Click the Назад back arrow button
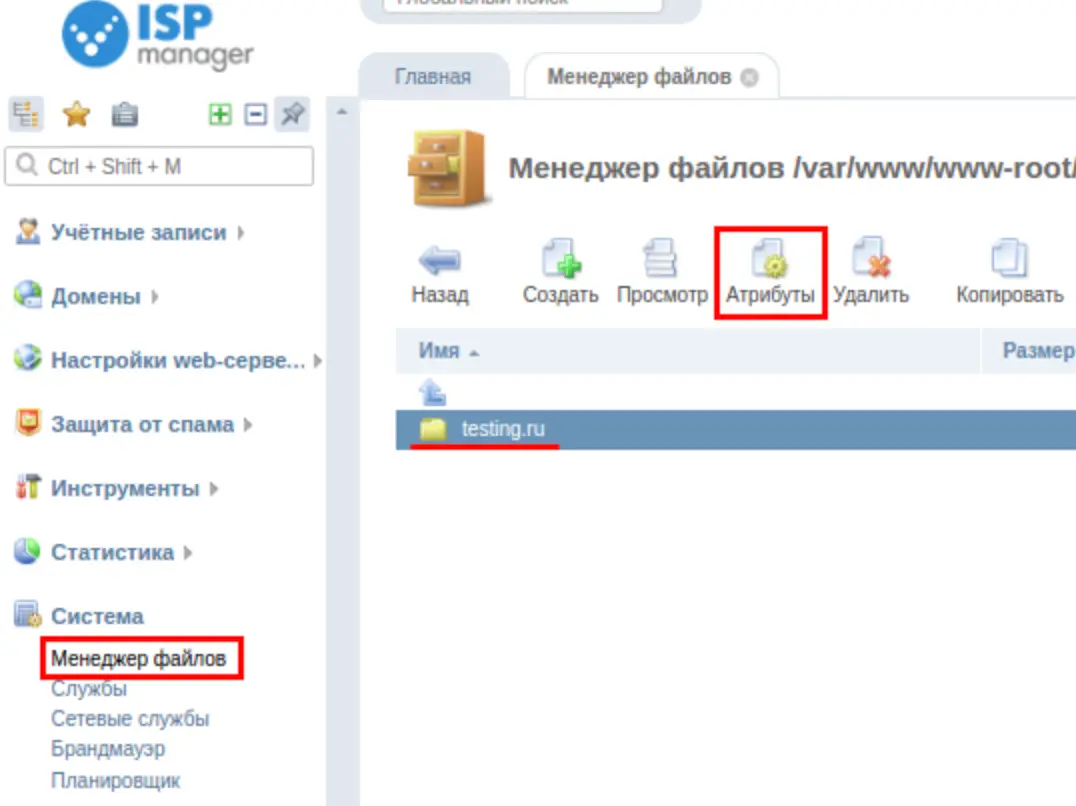Viewport: 1076px width, 806px height. click(x=440, y=273)
